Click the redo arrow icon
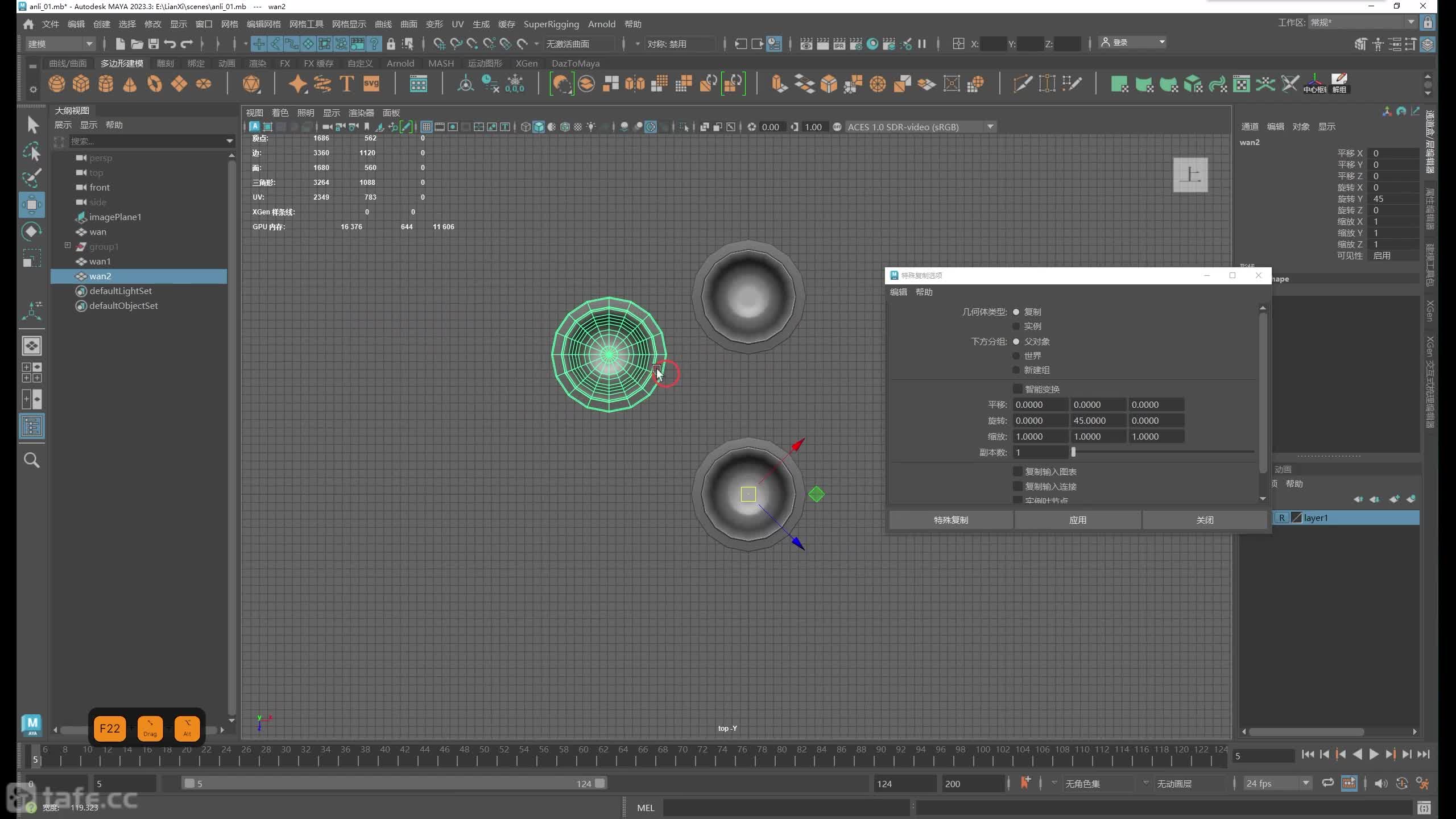 coord(187,44)
